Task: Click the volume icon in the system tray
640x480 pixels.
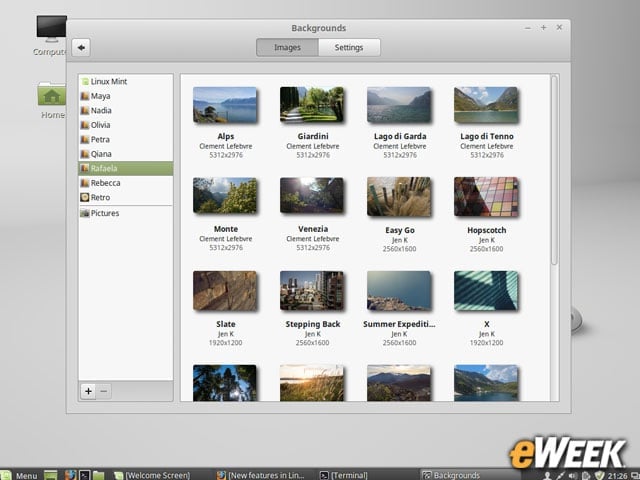Action: (573, 476)
